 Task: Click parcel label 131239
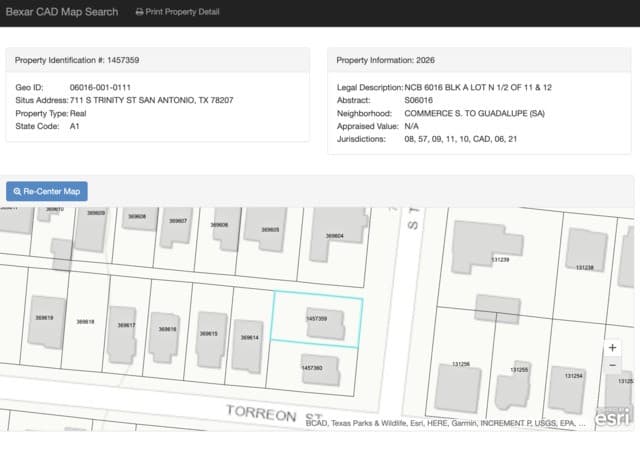pos(500,260)
